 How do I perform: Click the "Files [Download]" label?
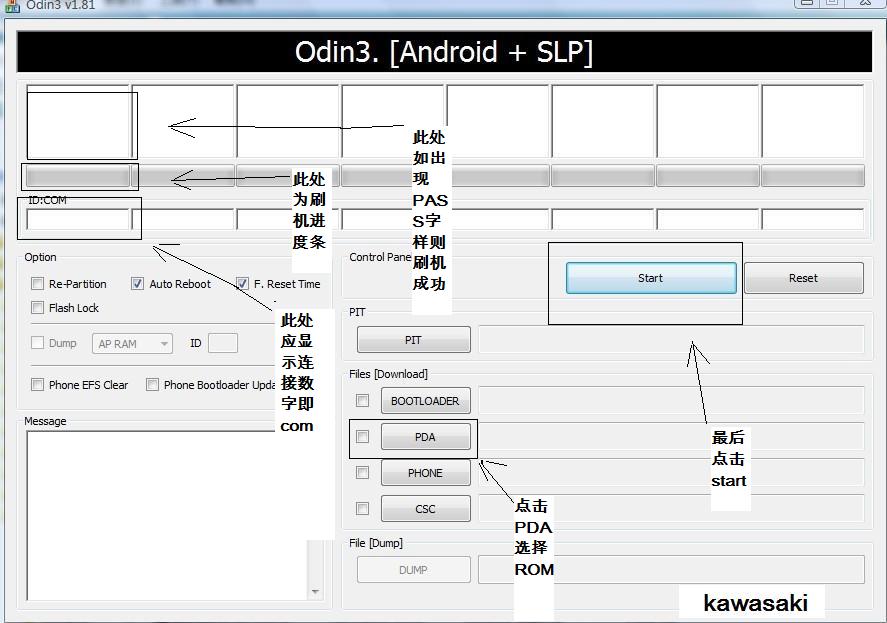point(388,374)
